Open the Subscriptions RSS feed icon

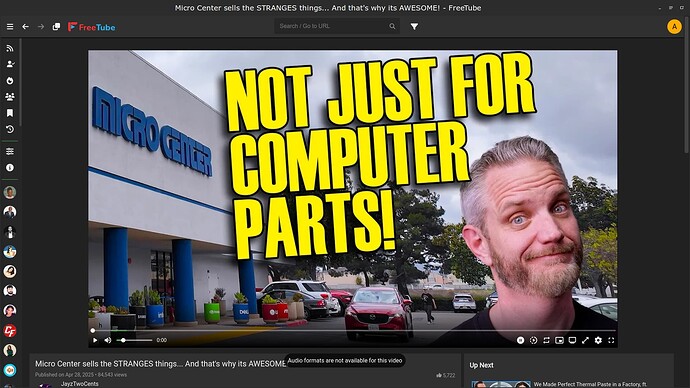[10, 48]
